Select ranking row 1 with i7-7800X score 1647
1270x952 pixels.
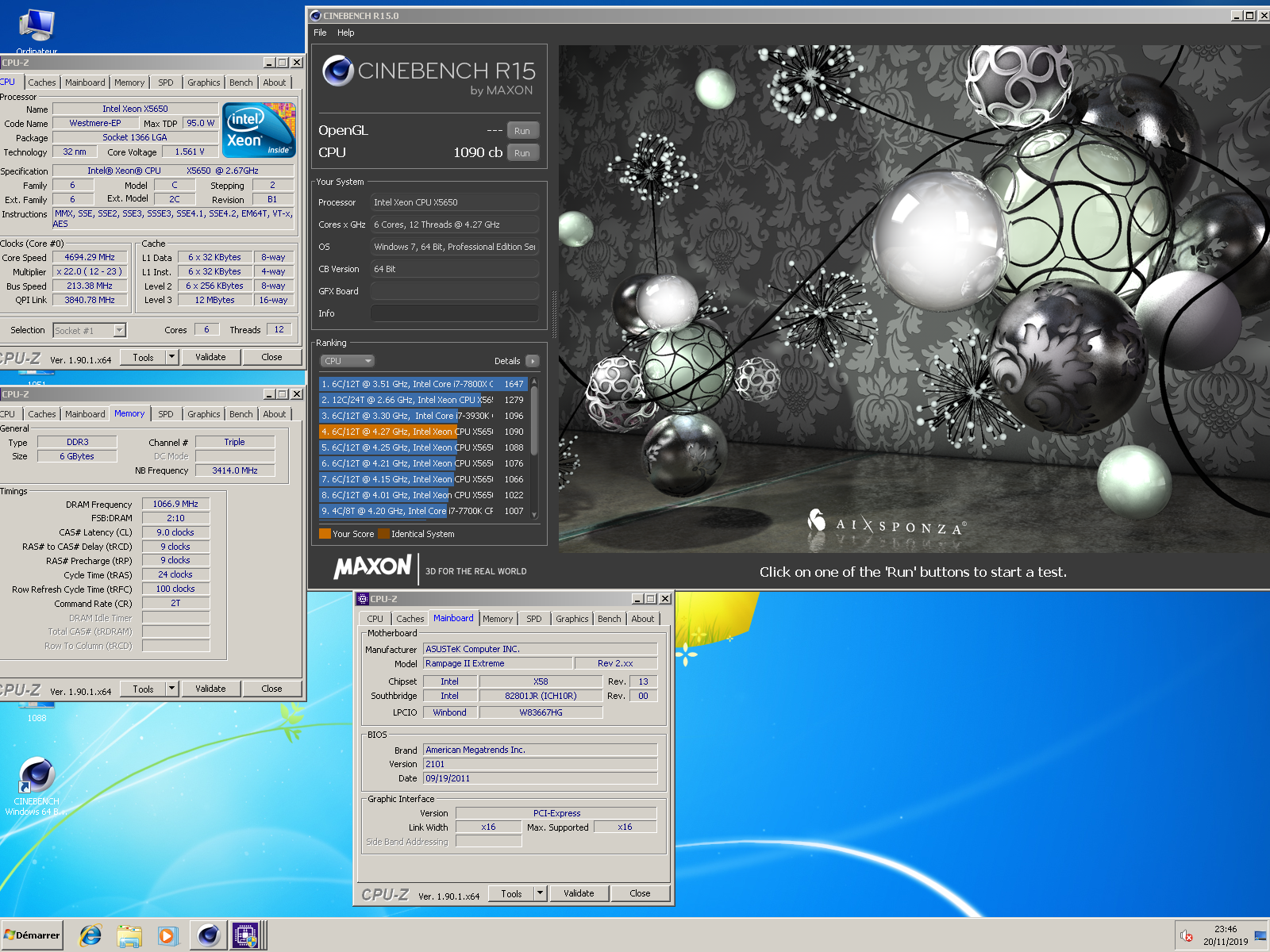pyautogui.click(x=423, y=384)
